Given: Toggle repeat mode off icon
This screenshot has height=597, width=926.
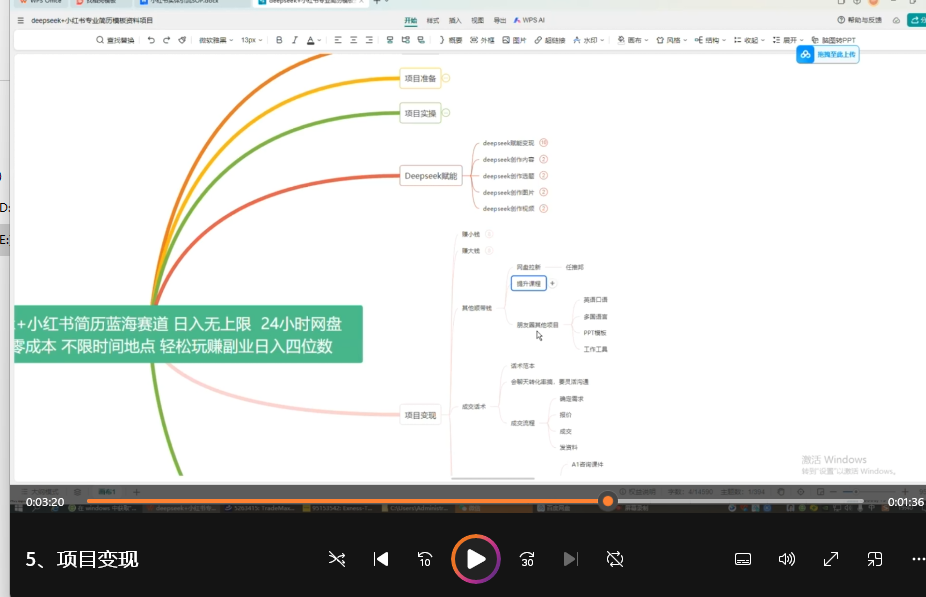Looking at the screenshot, I should pos(615,559).
